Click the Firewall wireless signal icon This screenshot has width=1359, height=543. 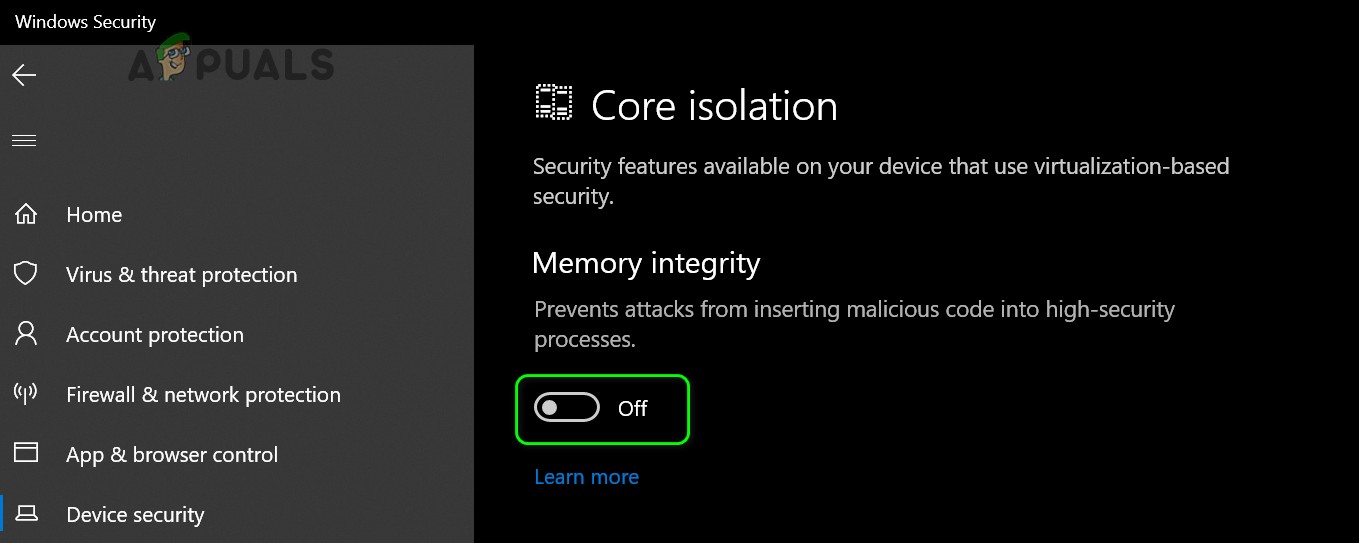pos(26,394)
